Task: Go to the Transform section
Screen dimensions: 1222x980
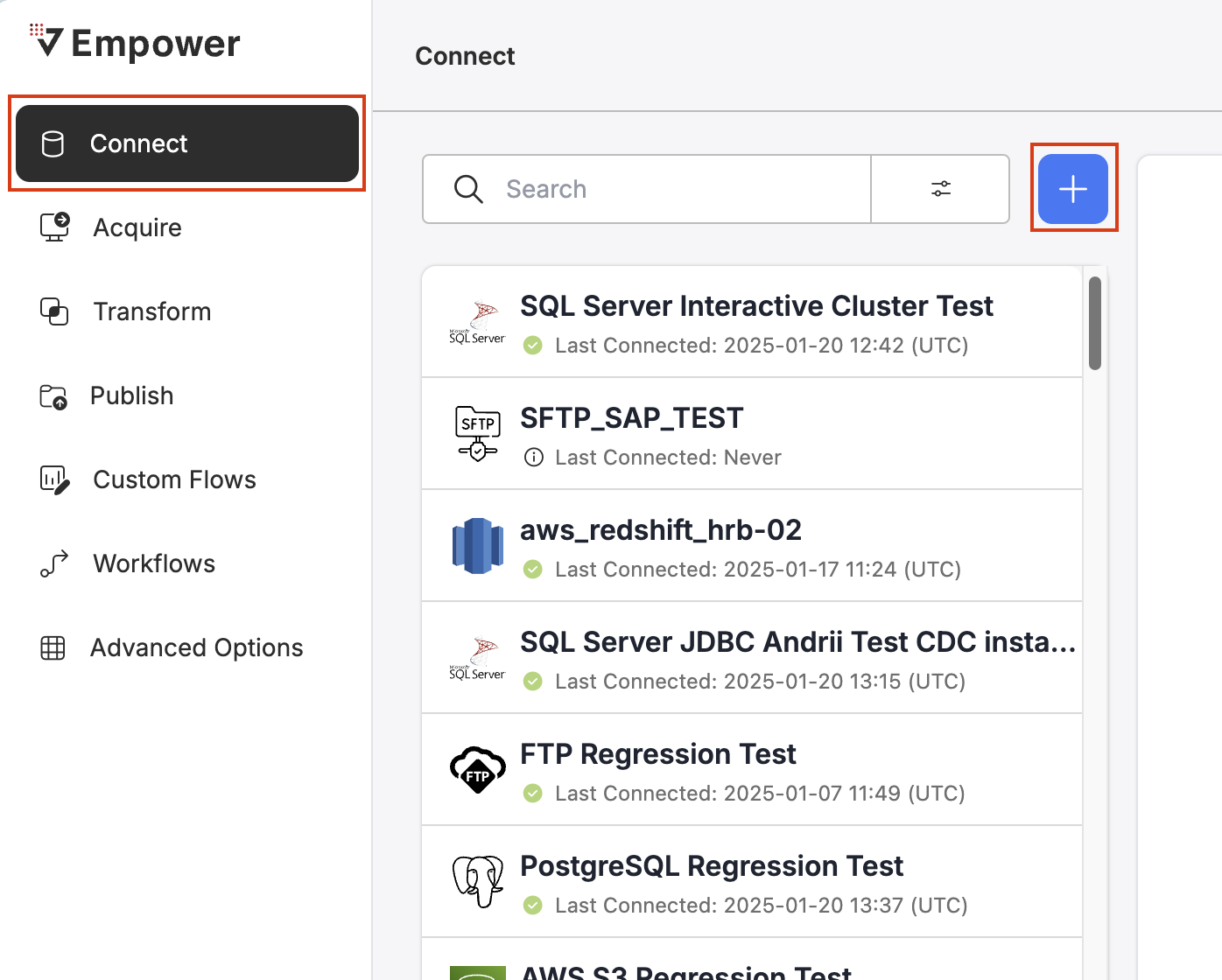Action: pos(152,311)
